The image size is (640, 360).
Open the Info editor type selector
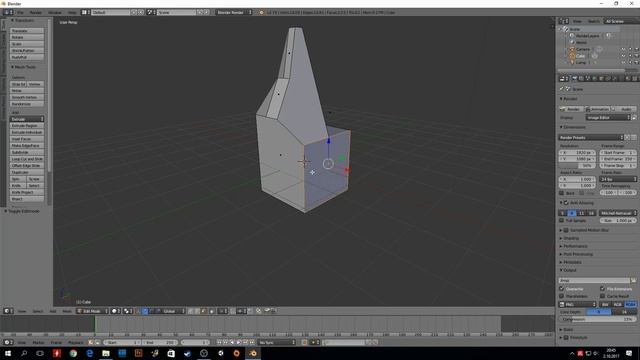[x=8, y=12]
